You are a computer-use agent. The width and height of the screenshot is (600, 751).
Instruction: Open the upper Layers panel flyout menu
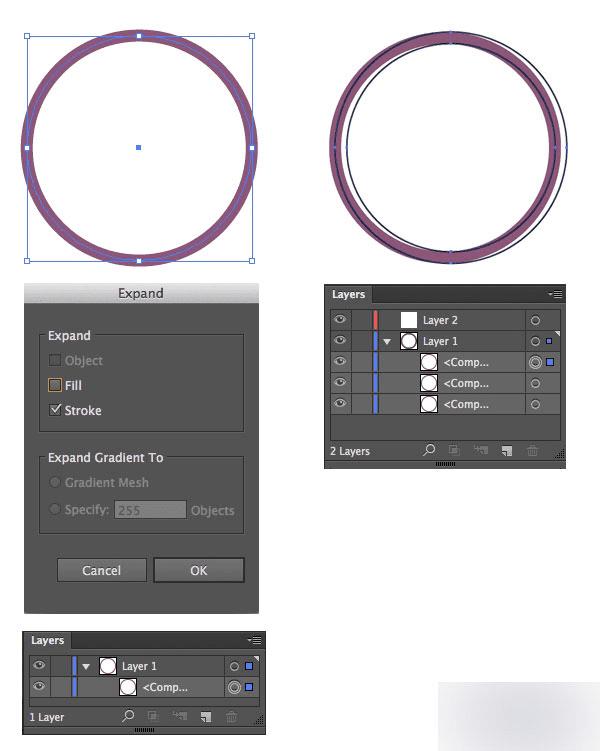tap(556, 295)
